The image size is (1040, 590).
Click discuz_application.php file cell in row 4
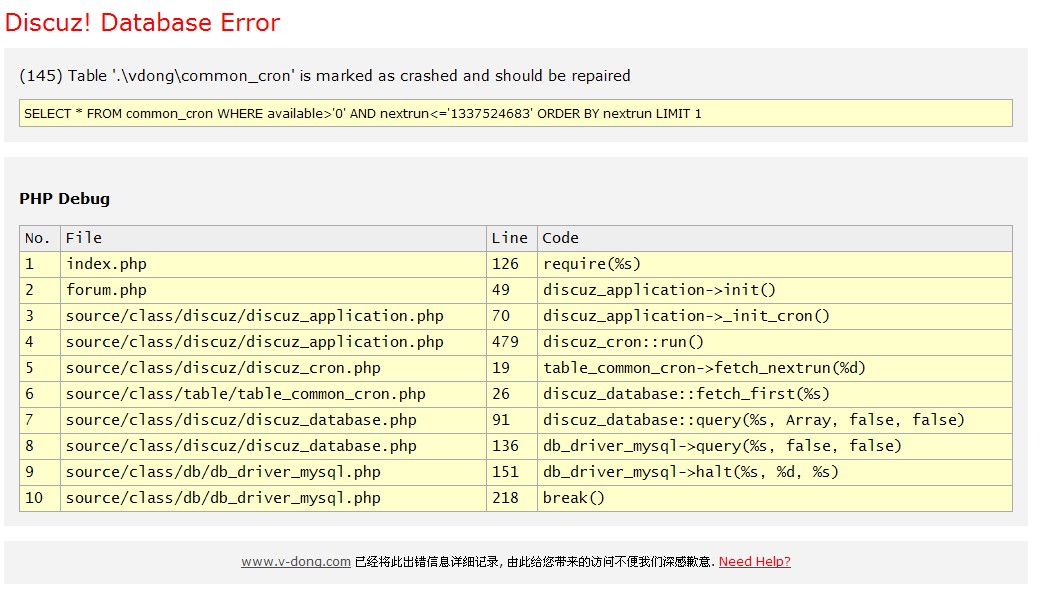(x=273, y=342)
